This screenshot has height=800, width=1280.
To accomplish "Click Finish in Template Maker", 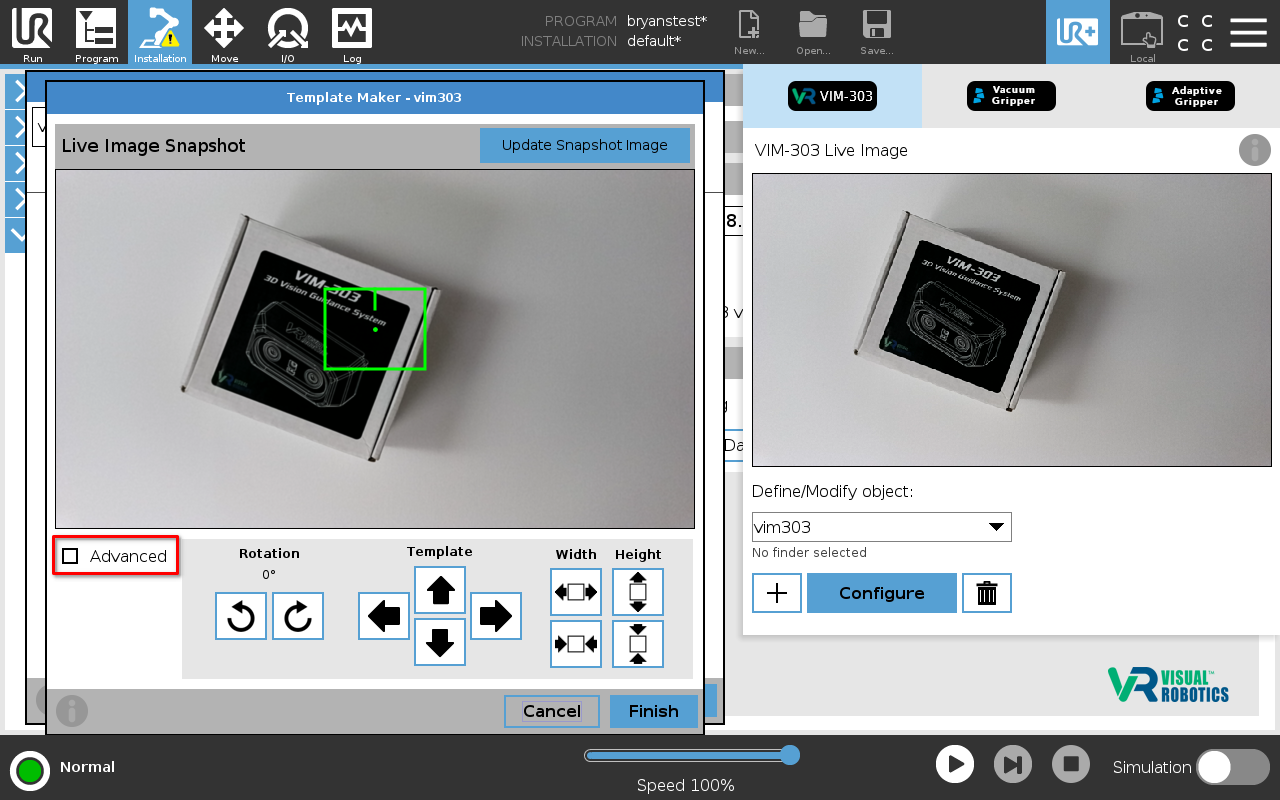I will pyautogui.click(x=654, y=711).
